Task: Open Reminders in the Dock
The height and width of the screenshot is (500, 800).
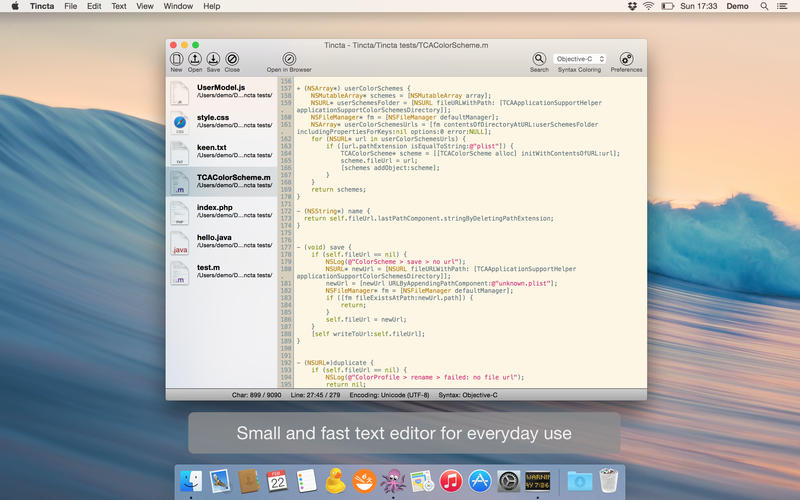Action: tap(306, 481)
